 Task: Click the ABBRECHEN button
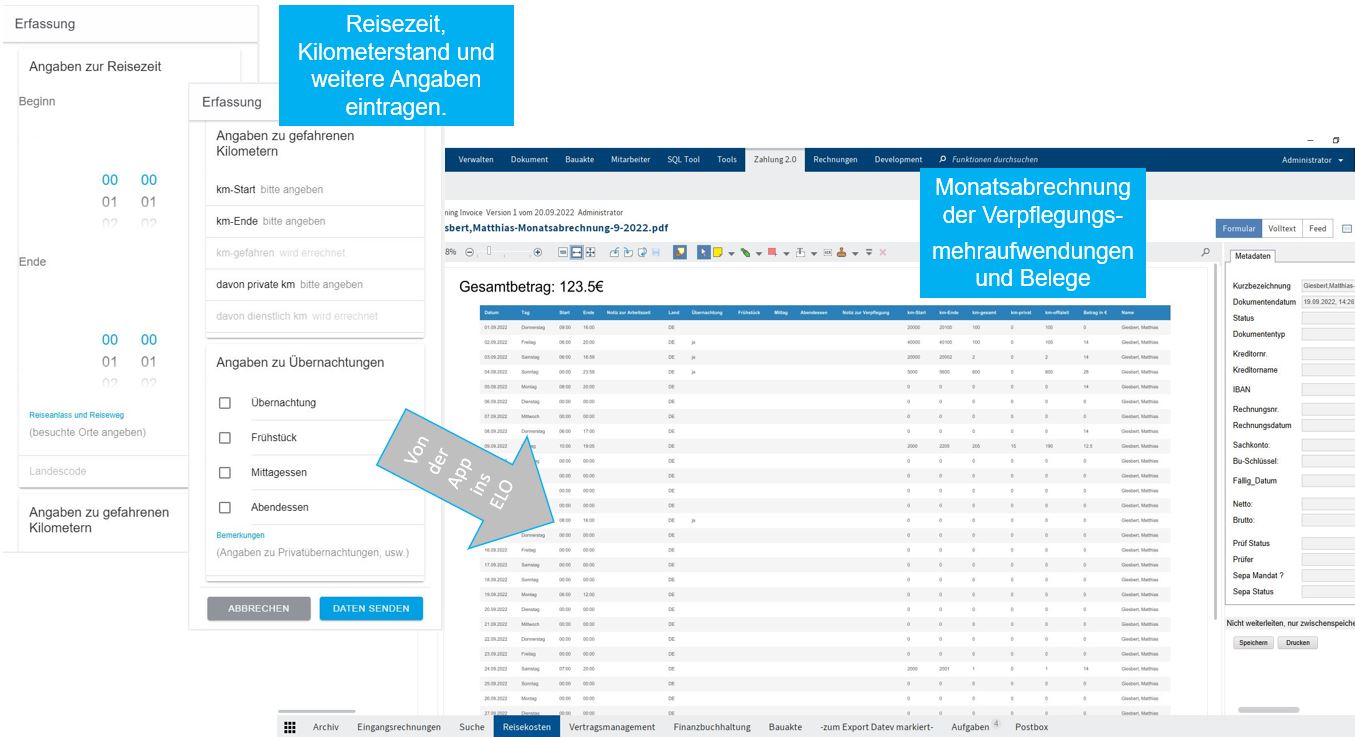click(259, 608)
